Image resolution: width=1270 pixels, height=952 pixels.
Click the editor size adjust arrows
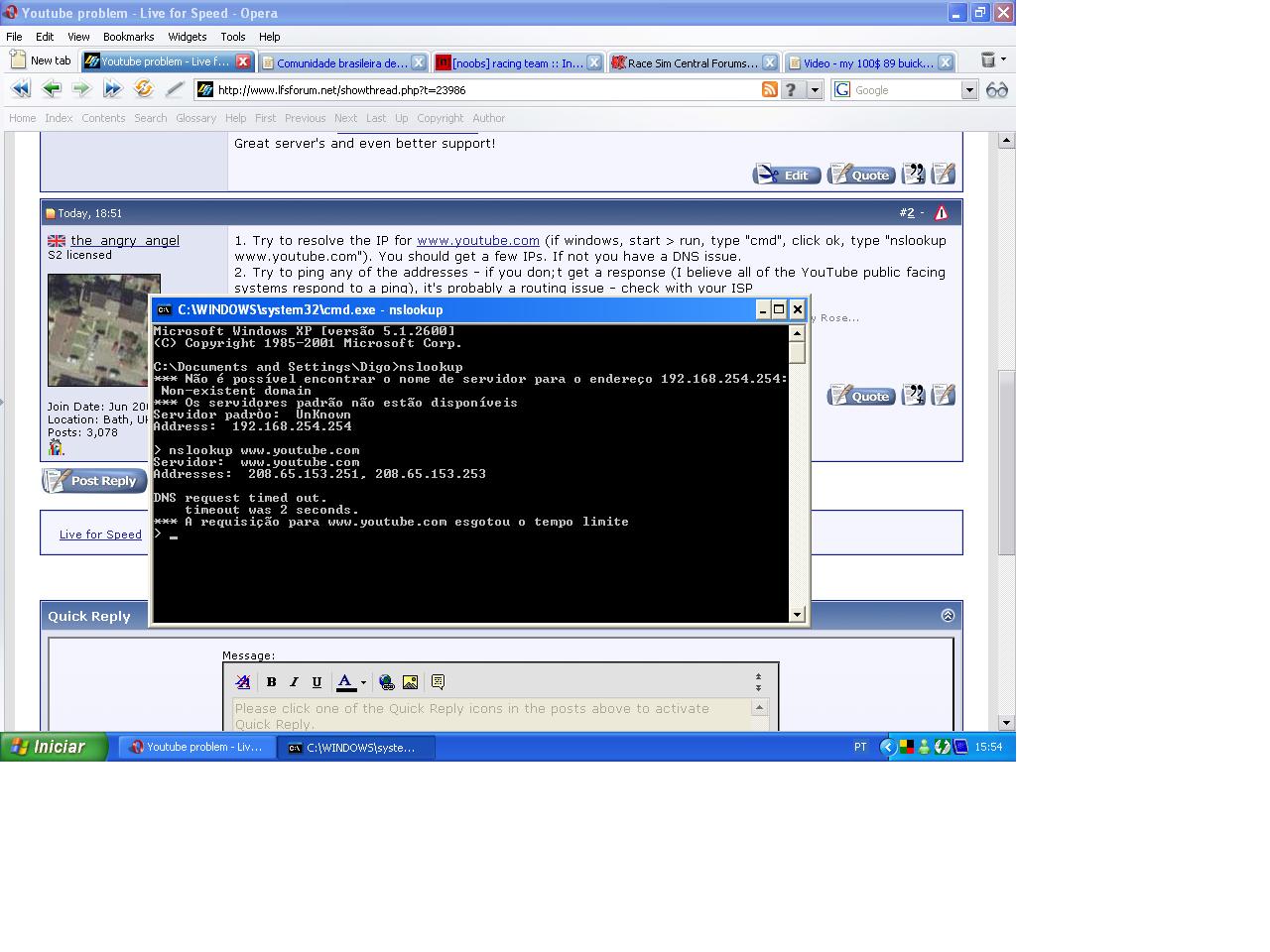coord(758,682)
